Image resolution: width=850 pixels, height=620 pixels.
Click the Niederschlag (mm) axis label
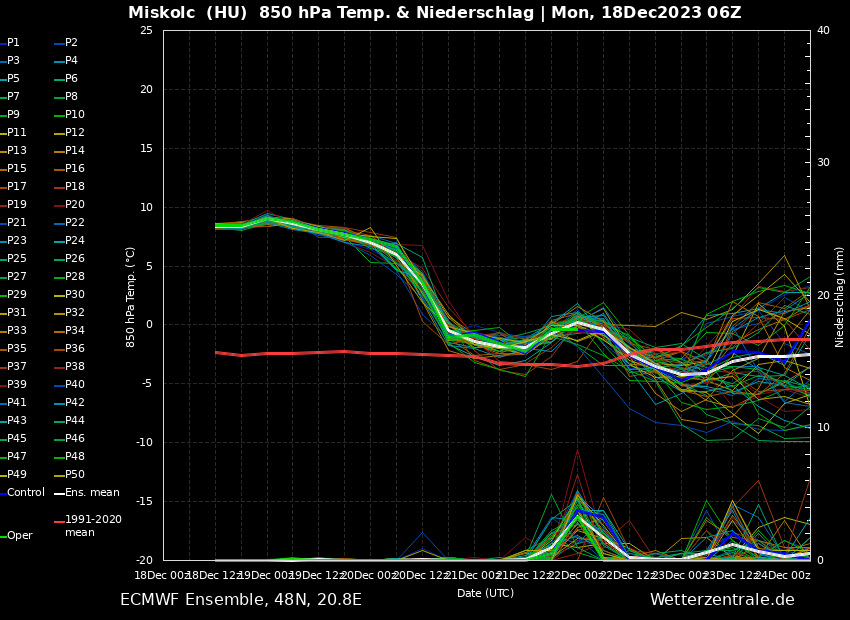click(840, 296)
